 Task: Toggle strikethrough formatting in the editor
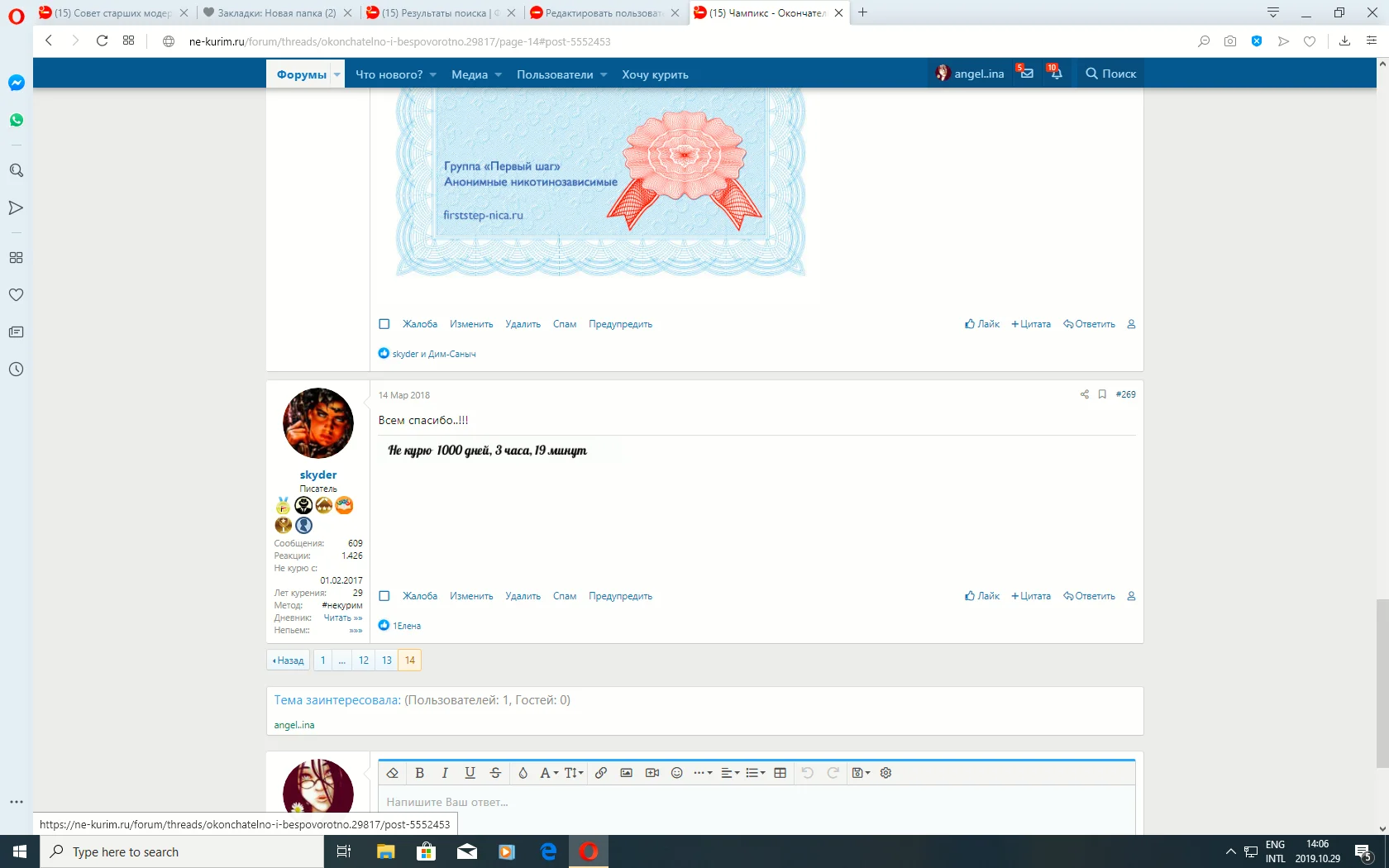tap(495, 773)
